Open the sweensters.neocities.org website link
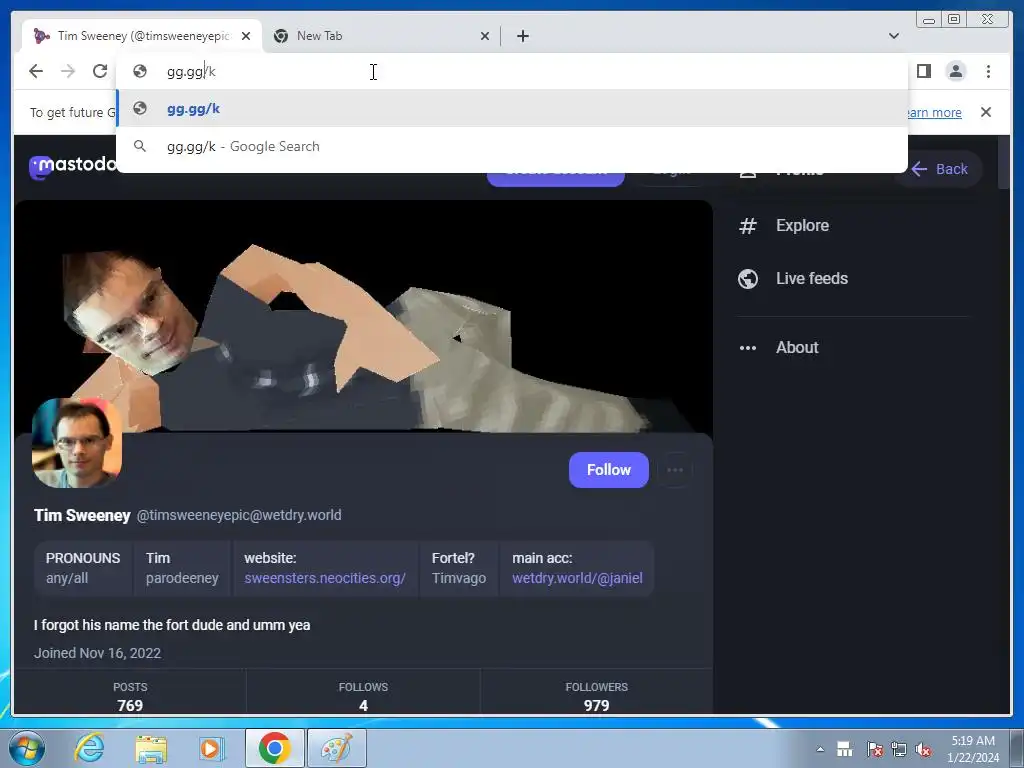The height and width of the screenshot is (768, 1024). [325, 578]
